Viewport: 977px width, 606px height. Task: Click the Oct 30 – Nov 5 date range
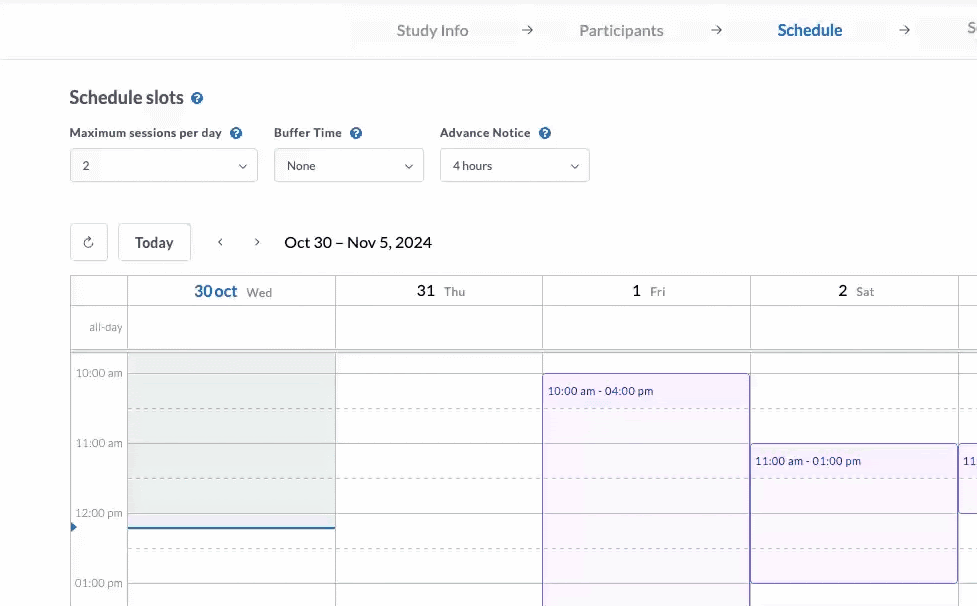[x=357, y=242]
